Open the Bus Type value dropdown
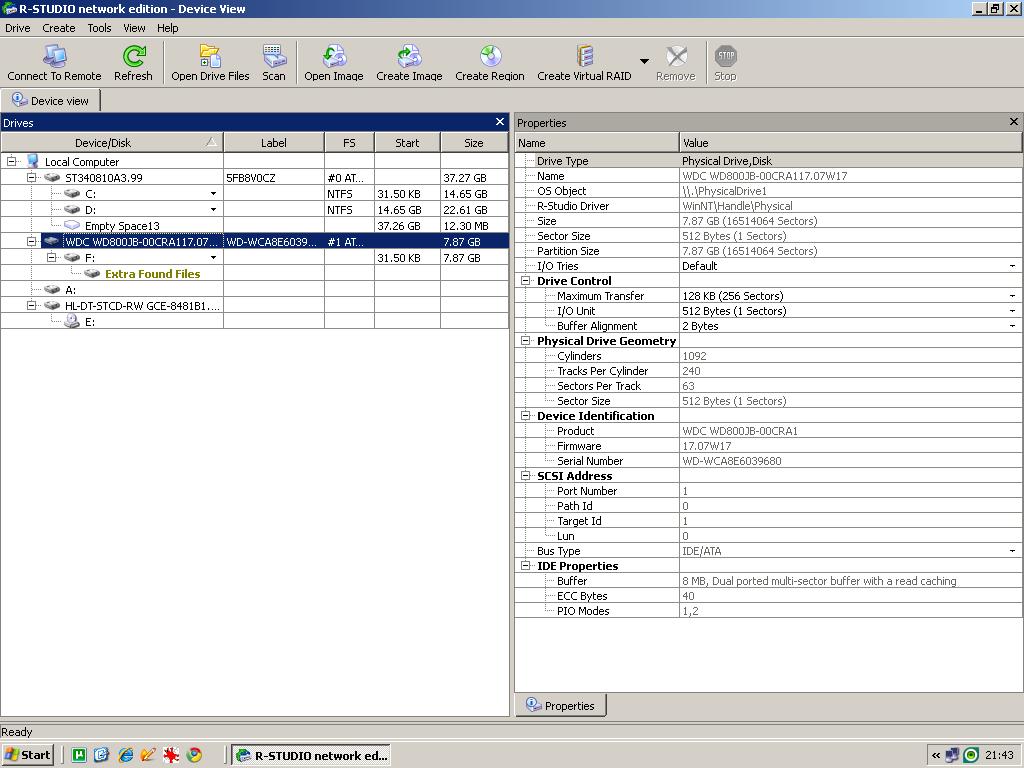Screen dimensions: 1024x768 tap(1012, 551)
